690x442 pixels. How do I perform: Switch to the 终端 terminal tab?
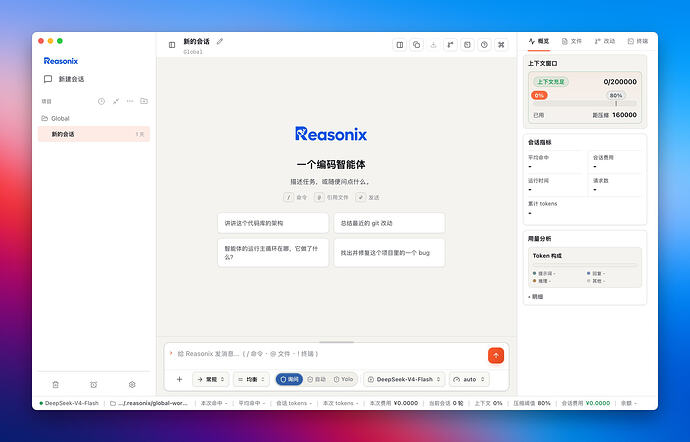pos(638,41)
